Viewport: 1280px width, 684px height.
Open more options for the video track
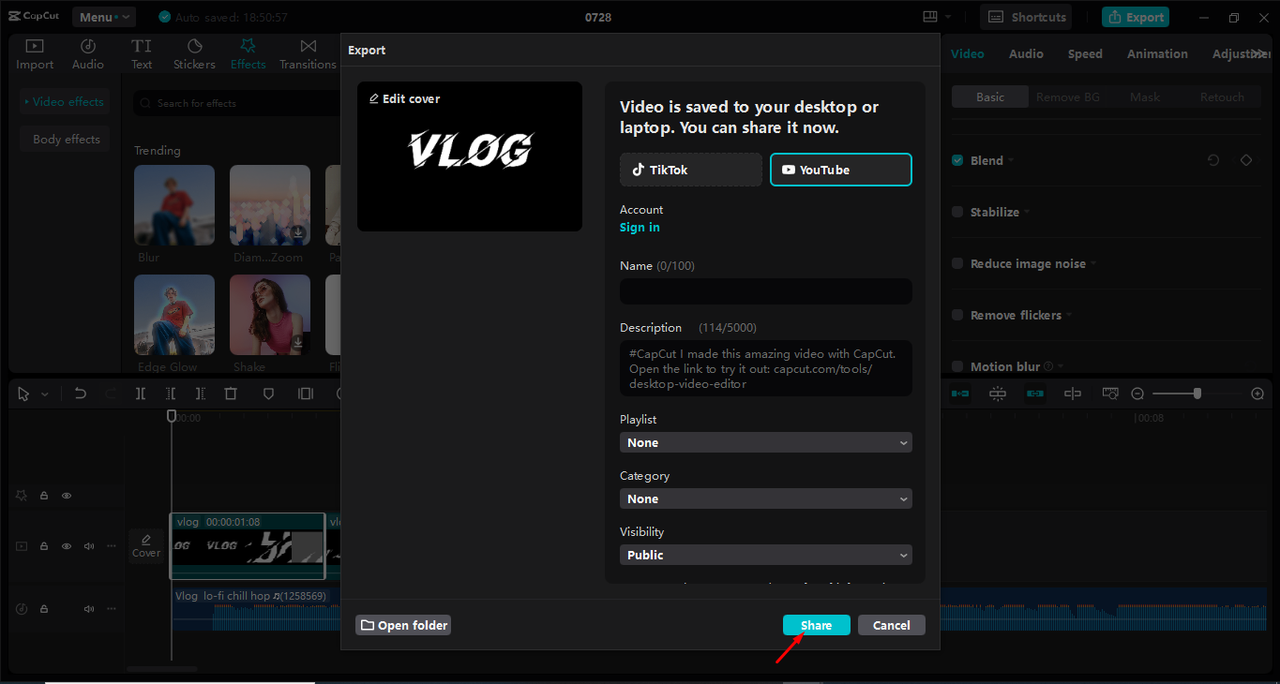(111, 546)
